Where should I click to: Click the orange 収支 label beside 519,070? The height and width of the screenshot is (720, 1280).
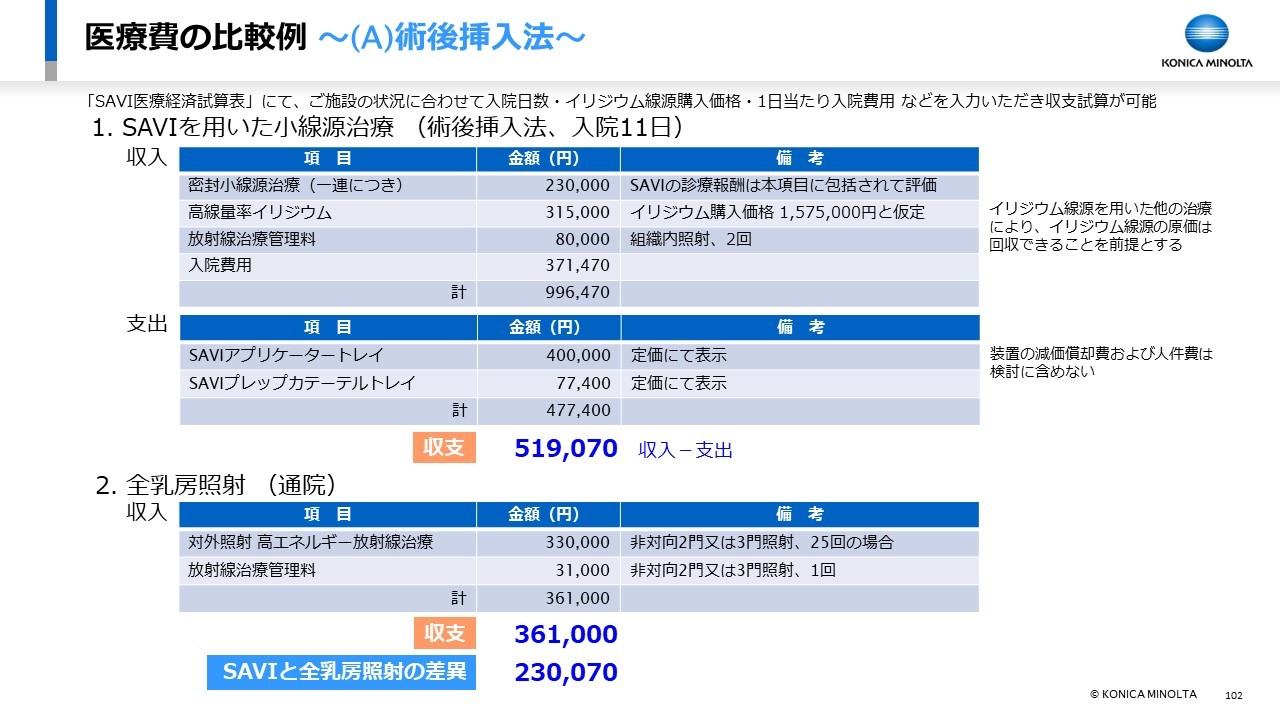(445, 448)
